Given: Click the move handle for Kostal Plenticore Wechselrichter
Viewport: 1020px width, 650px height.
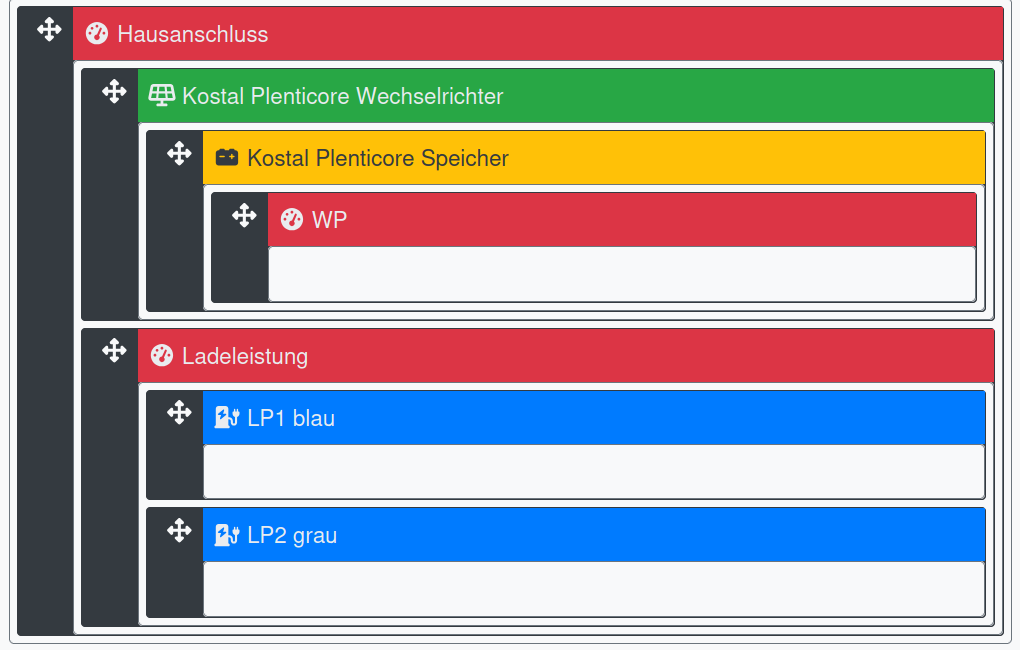Looking at the screenshot, I should (114, 92).
